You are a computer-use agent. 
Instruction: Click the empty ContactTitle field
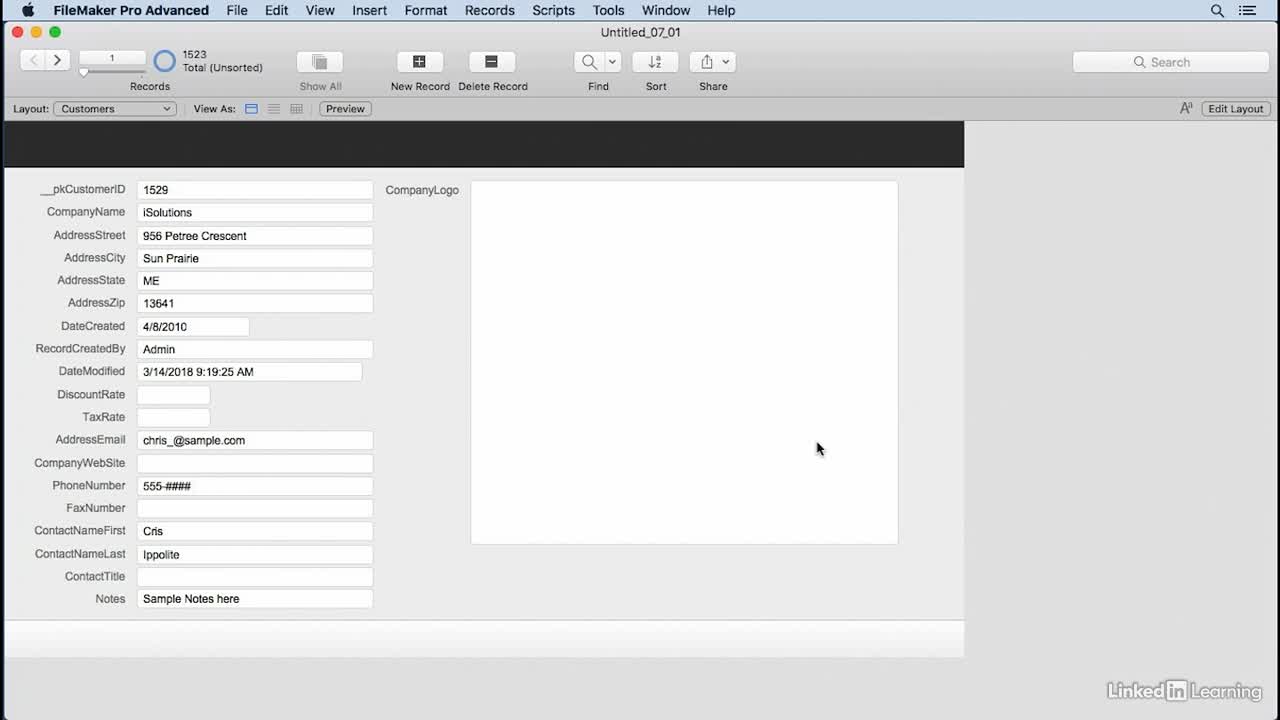pyautogui.click(x=255, y=577)
